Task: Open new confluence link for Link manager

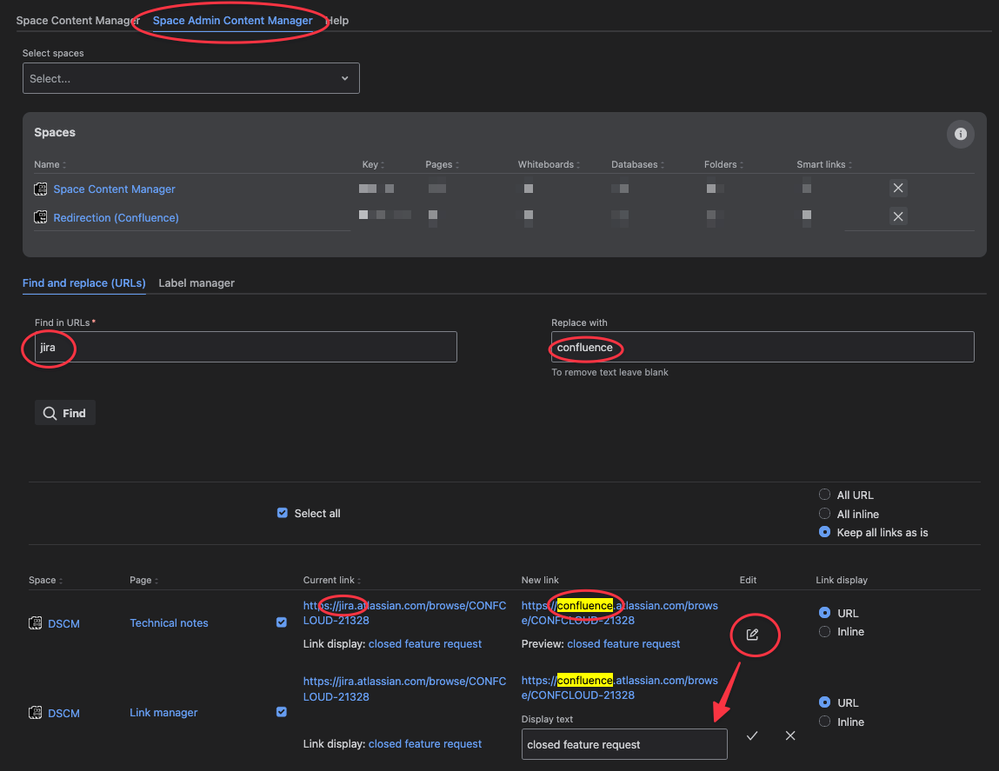Action: click(x=619, y=688)
